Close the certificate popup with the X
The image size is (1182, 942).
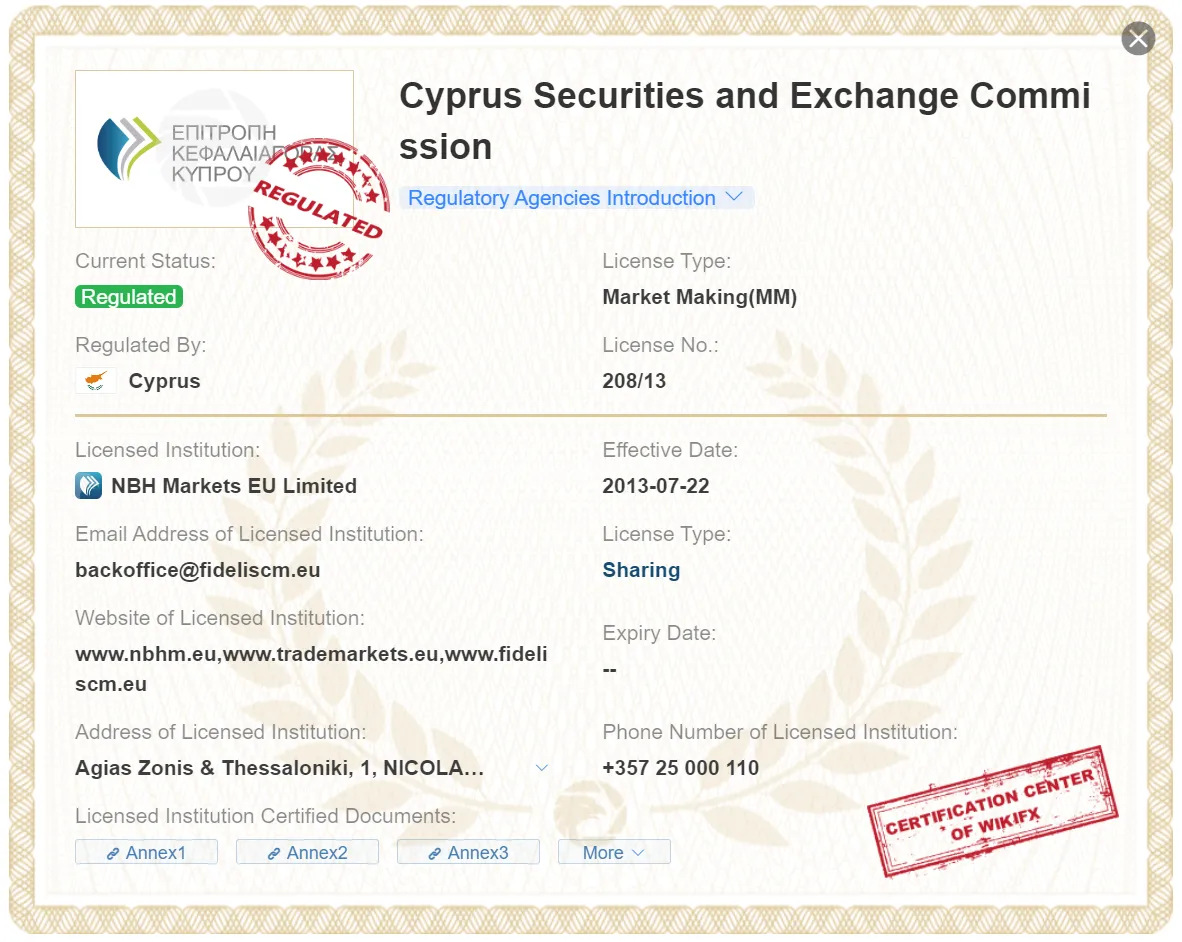pyautogui.click(x=1138, y=38)
